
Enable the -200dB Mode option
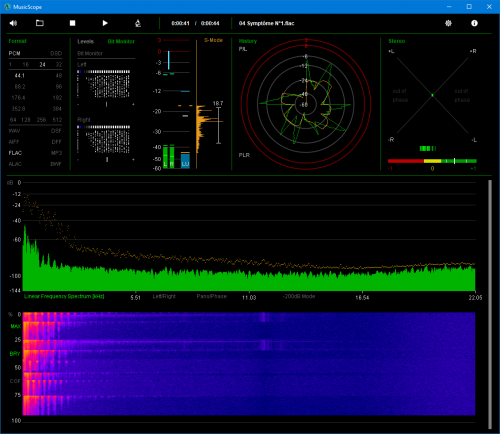pyautogui.click(x=299, y=296)
